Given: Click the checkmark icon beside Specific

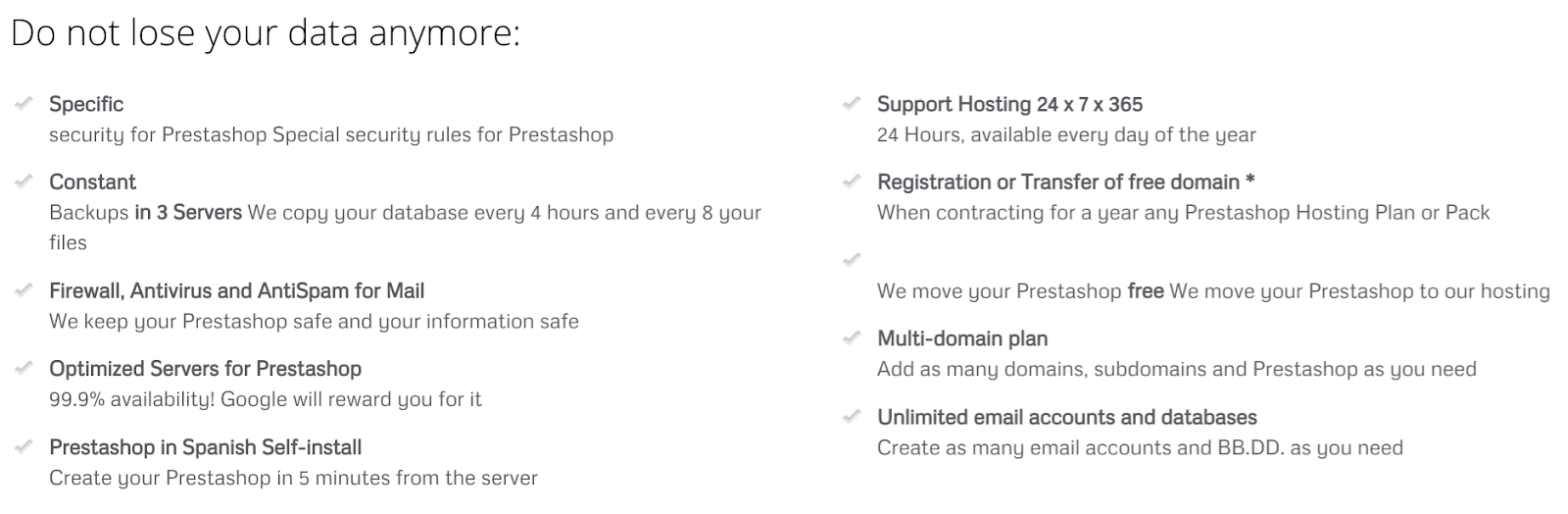Looking at the screenshot, I should [24, 103].
